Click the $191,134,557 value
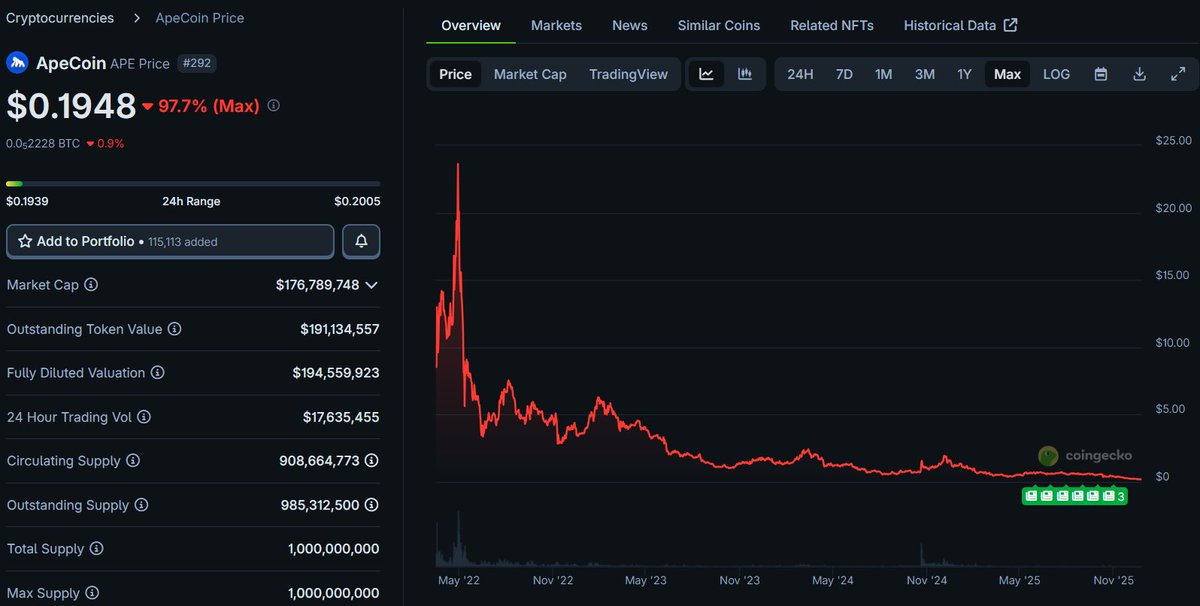1200x606 pixels. (340, 329)
